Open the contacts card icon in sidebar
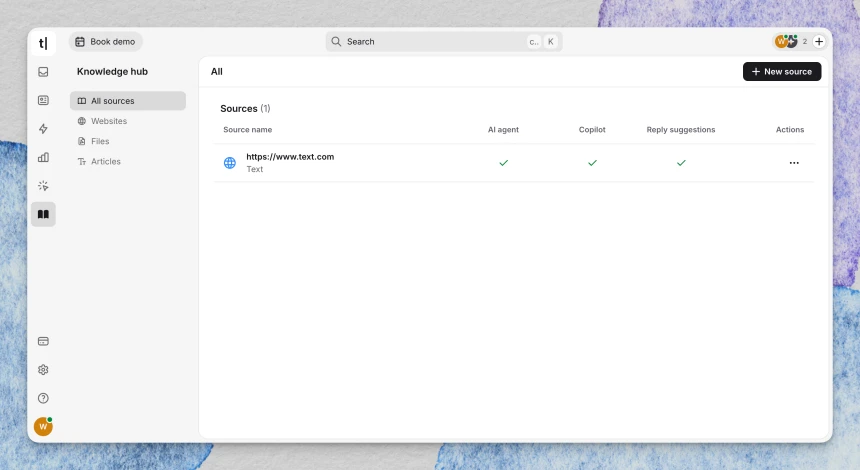 pos(43,100)
